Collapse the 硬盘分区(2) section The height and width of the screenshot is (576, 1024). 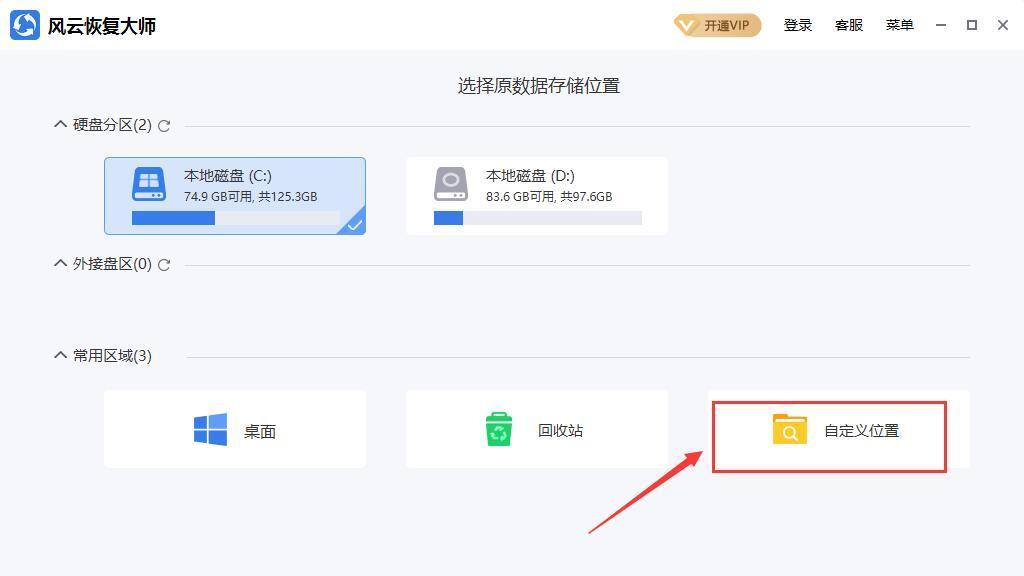(x=59, y=124)
